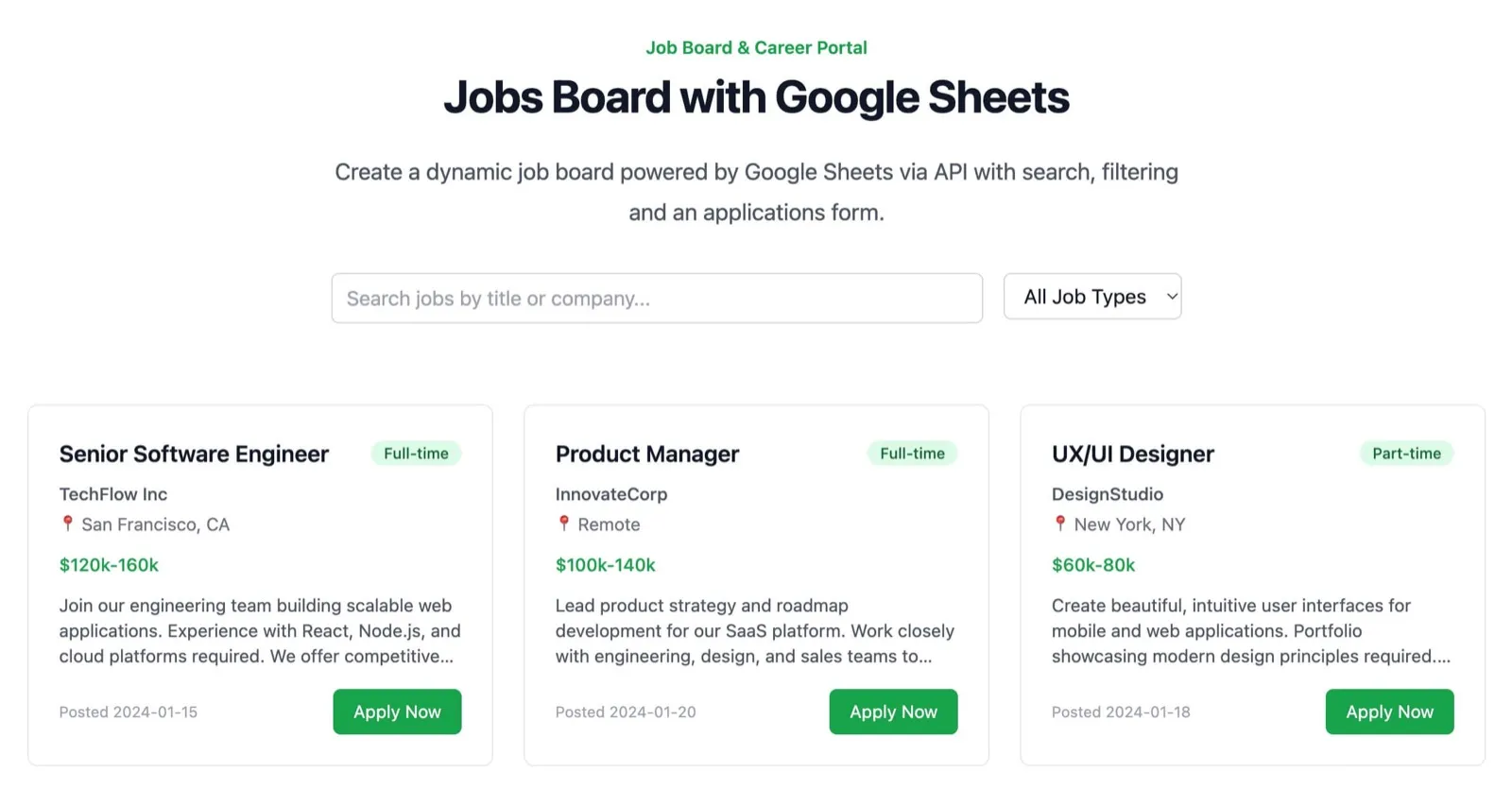Click the Job Board & Career Portal label

pos(756,47)
